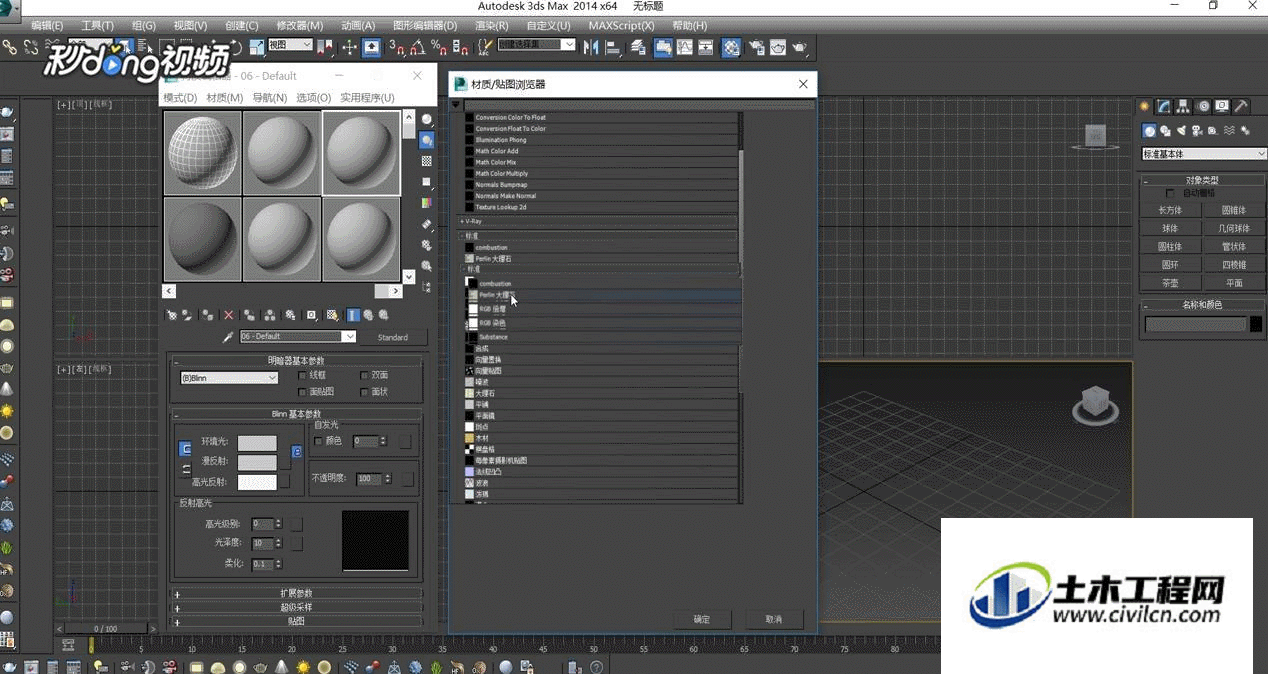1268x674 pixels.
Task: Select the Geometry category icon
Action: [x=1150, y=130]
